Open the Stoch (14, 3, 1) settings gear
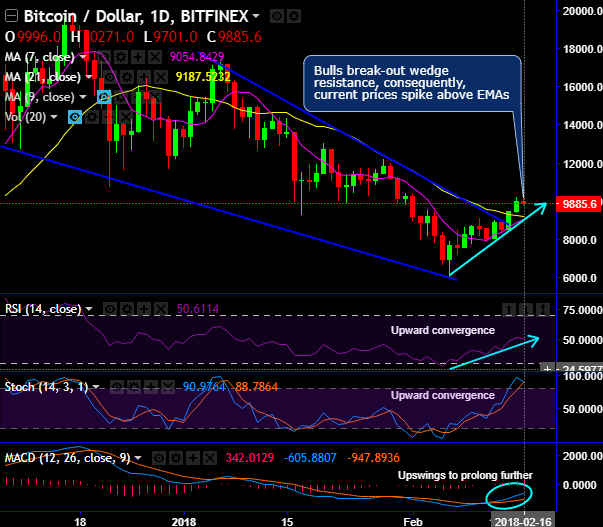 tap(134, 387)
